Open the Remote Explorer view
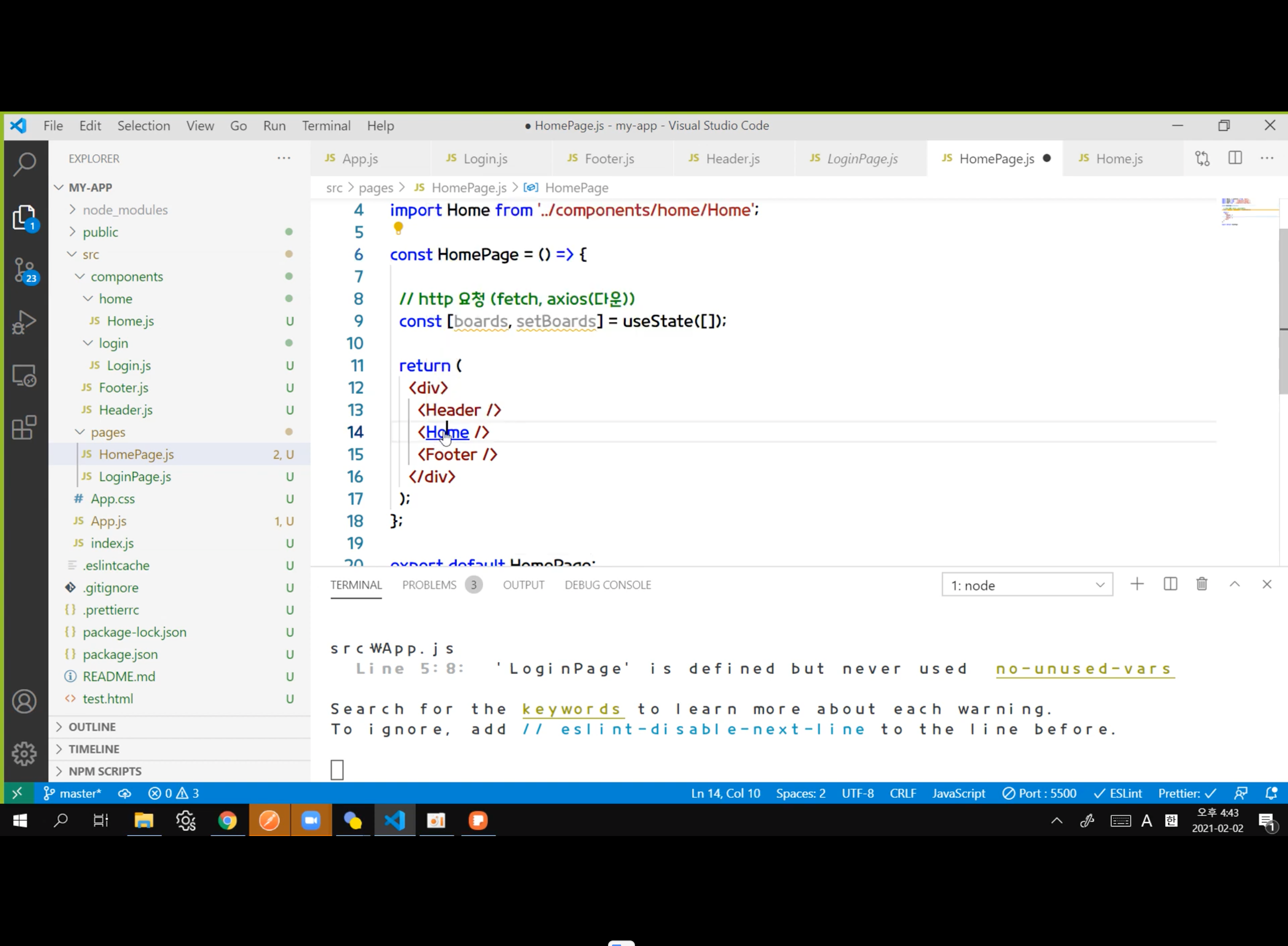This screenshot has width=1288, height=946. 24,375
